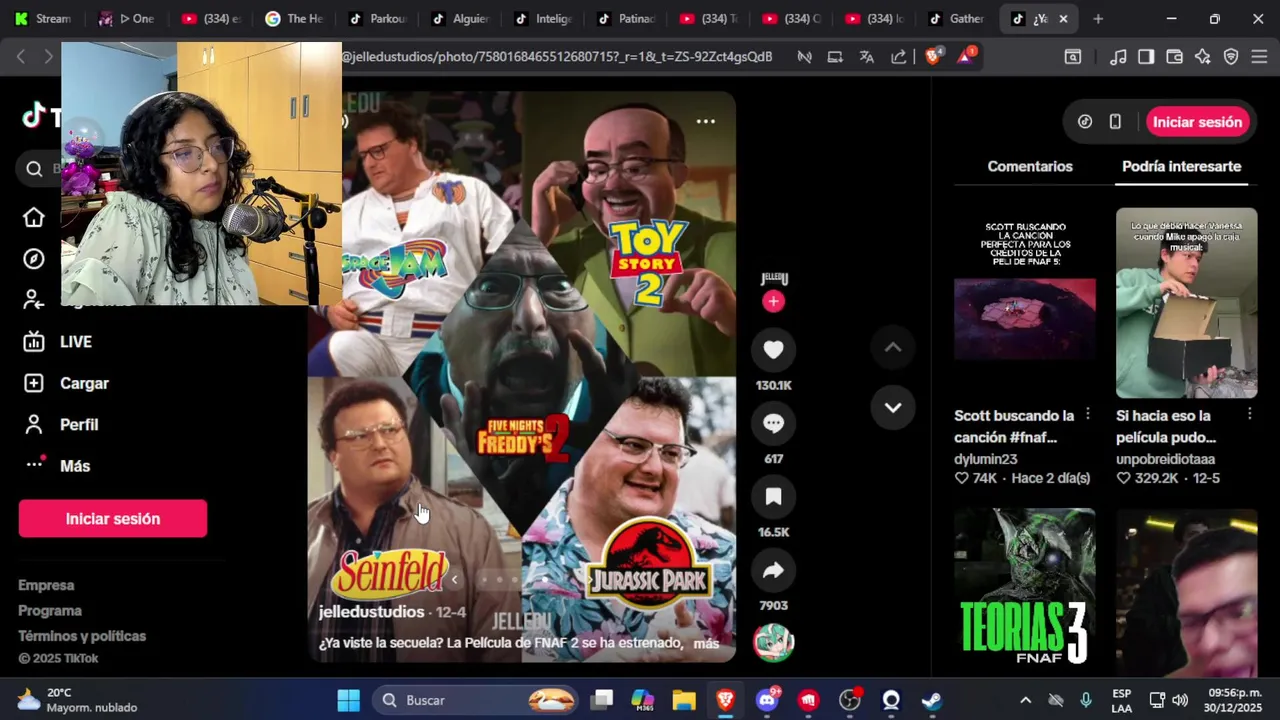Screen dimensions: 1280x720
Task: Open the Explore compass icon in the sidebar
Action: coord(34,259)
